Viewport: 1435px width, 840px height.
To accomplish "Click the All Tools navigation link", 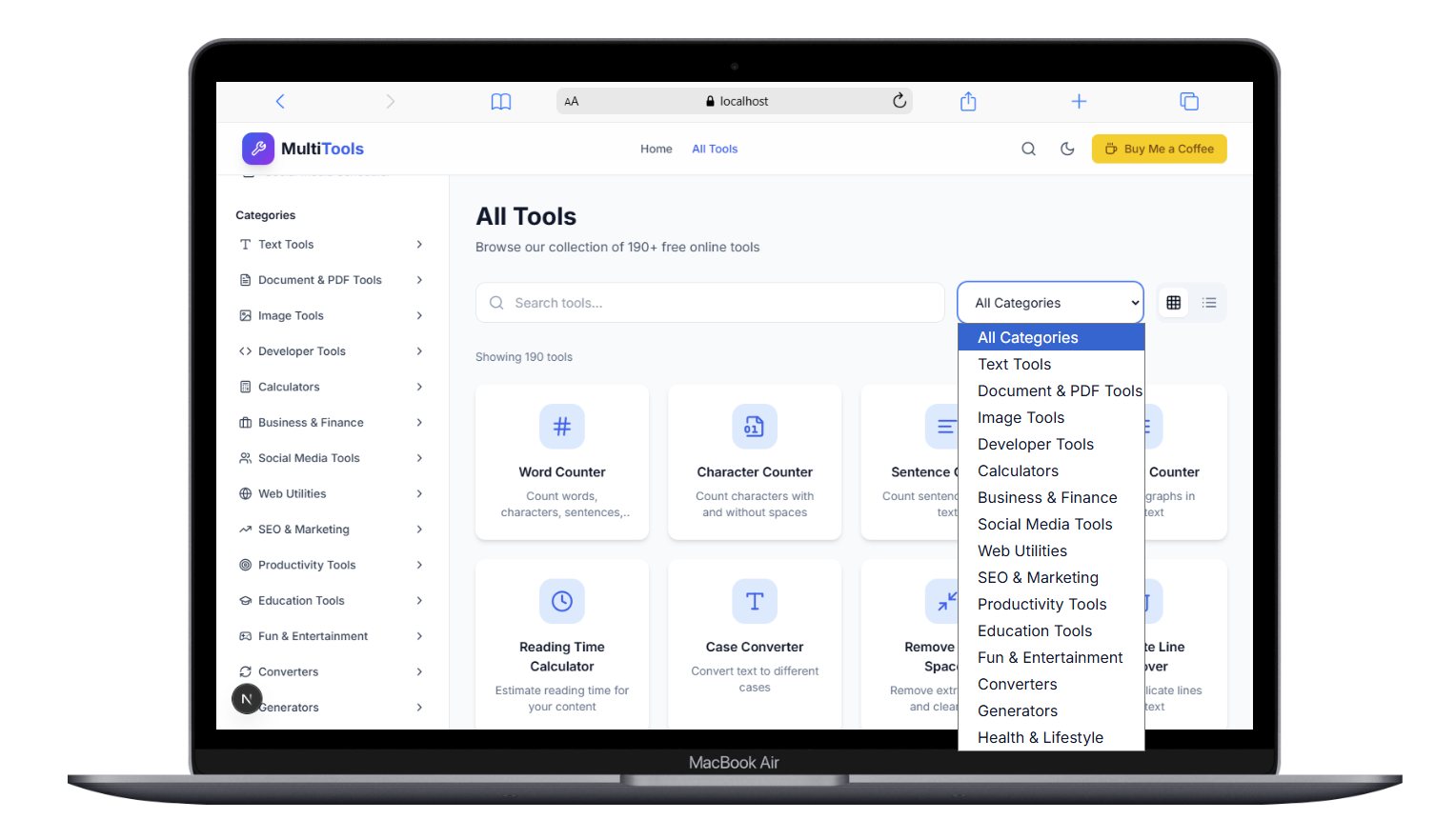I will (x=714, y=149).
